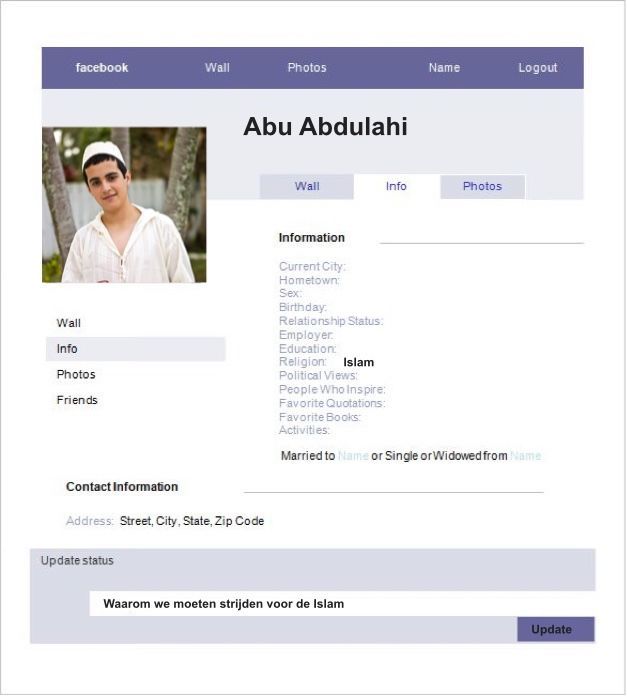Open Photos from the top navigation bar
Screen dimensions: 627x697
[x=307, y=68]
